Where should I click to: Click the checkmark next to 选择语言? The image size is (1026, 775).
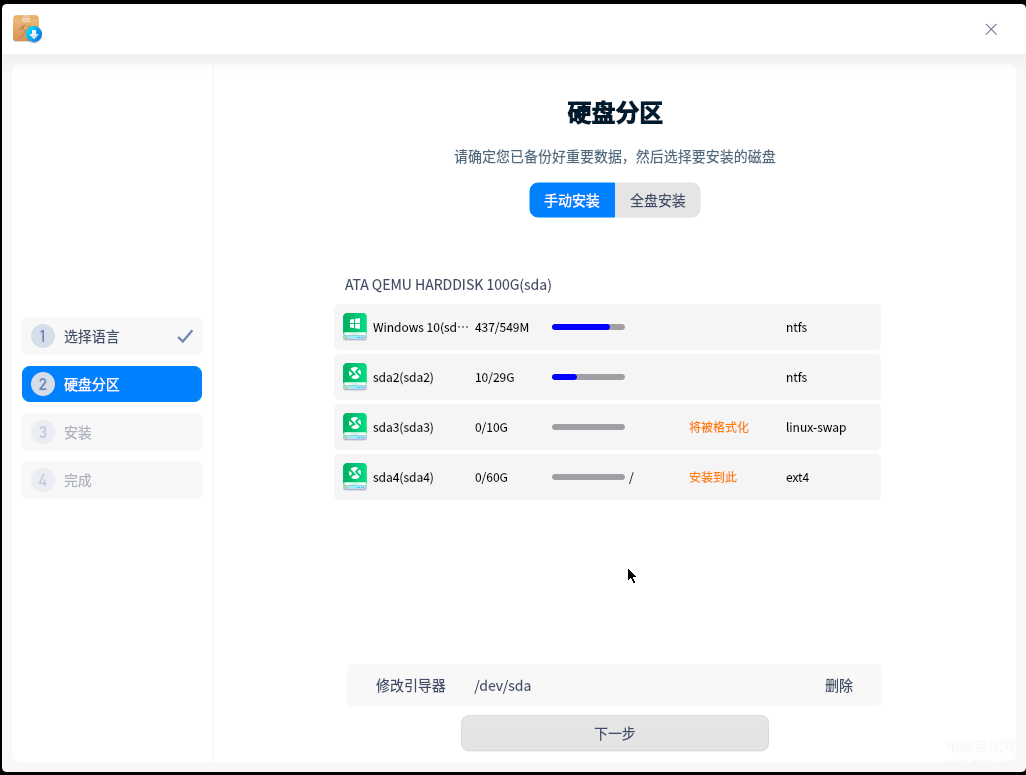(185, 337)
